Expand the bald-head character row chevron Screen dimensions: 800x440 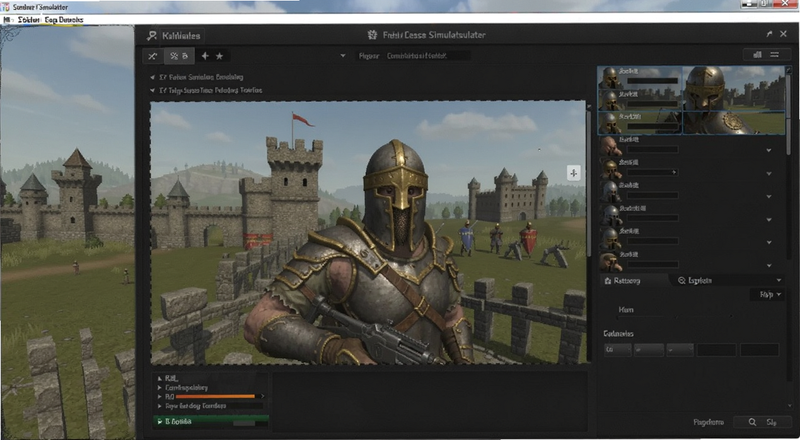769,151
